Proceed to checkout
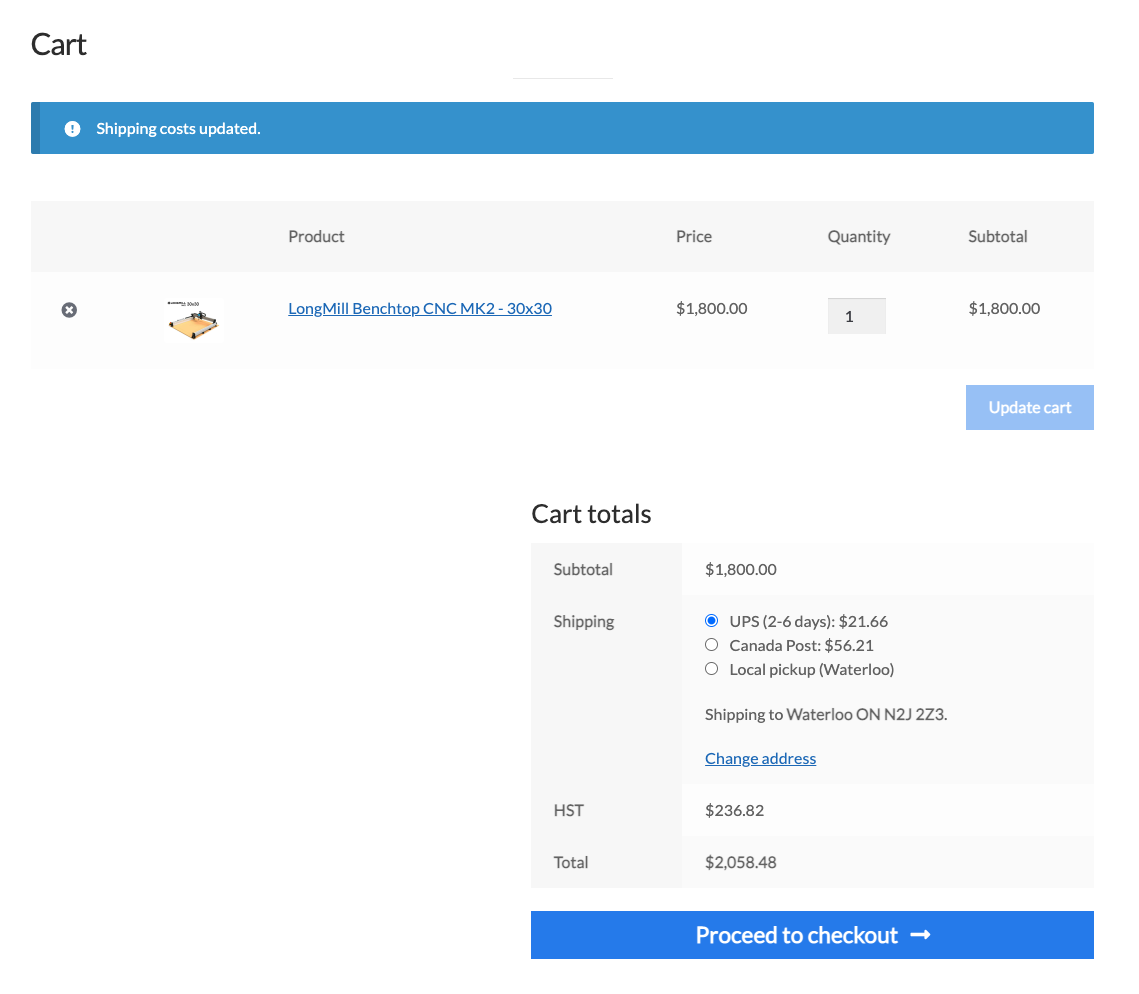The width and height of the screenshot is (1139, 994). 812,935
